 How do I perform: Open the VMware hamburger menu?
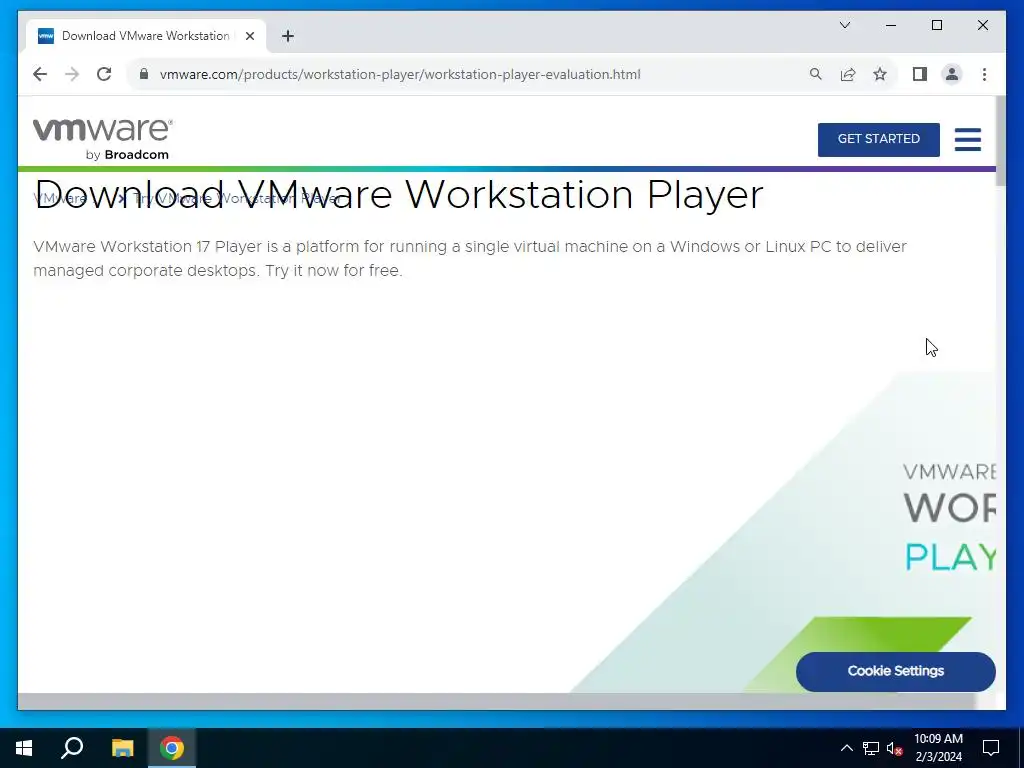pos(967,139)
